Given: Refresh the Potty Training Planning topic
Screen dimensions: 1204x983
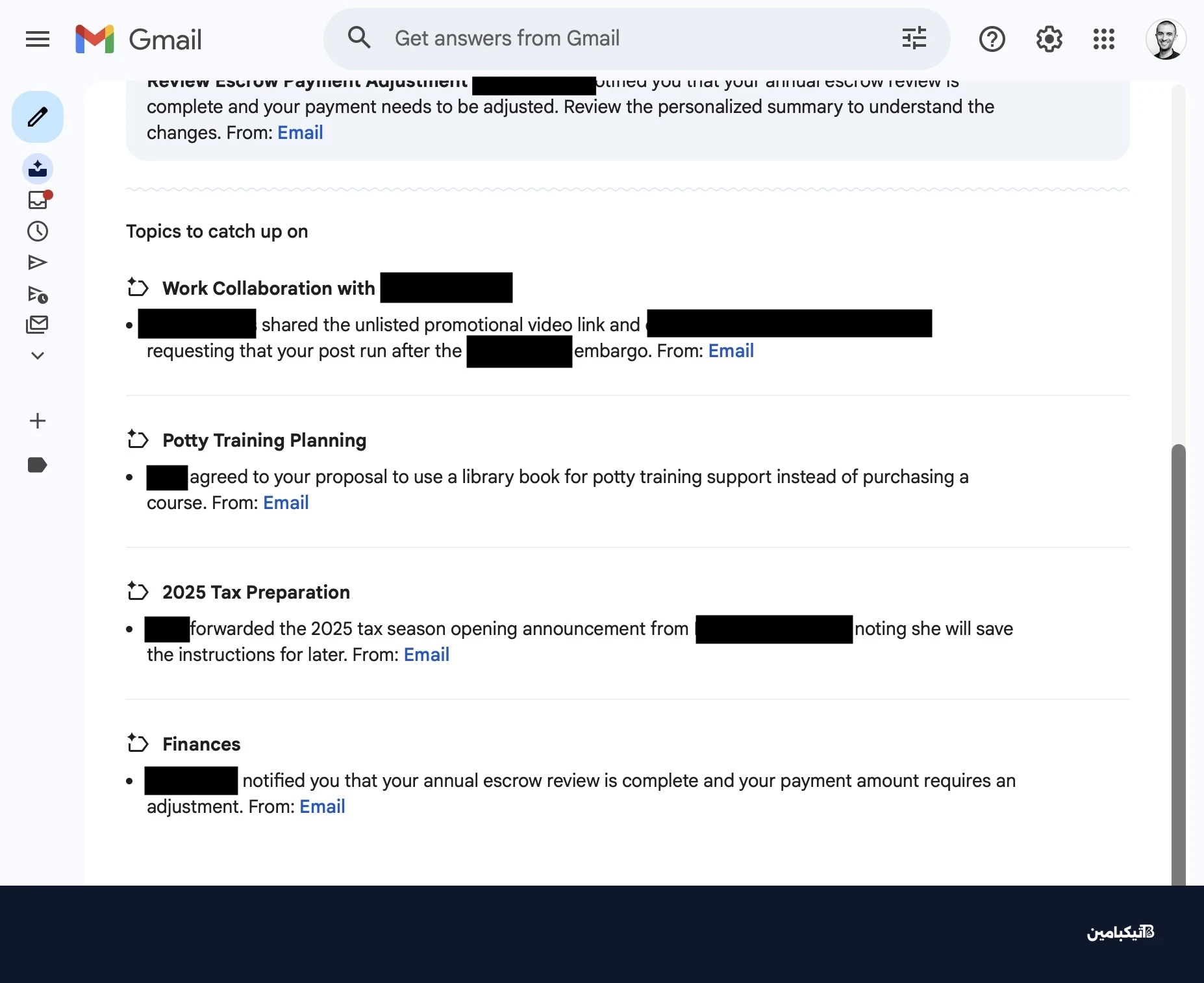Looking at the screenshot, I should pyautogui.click(x=138, y=439).
